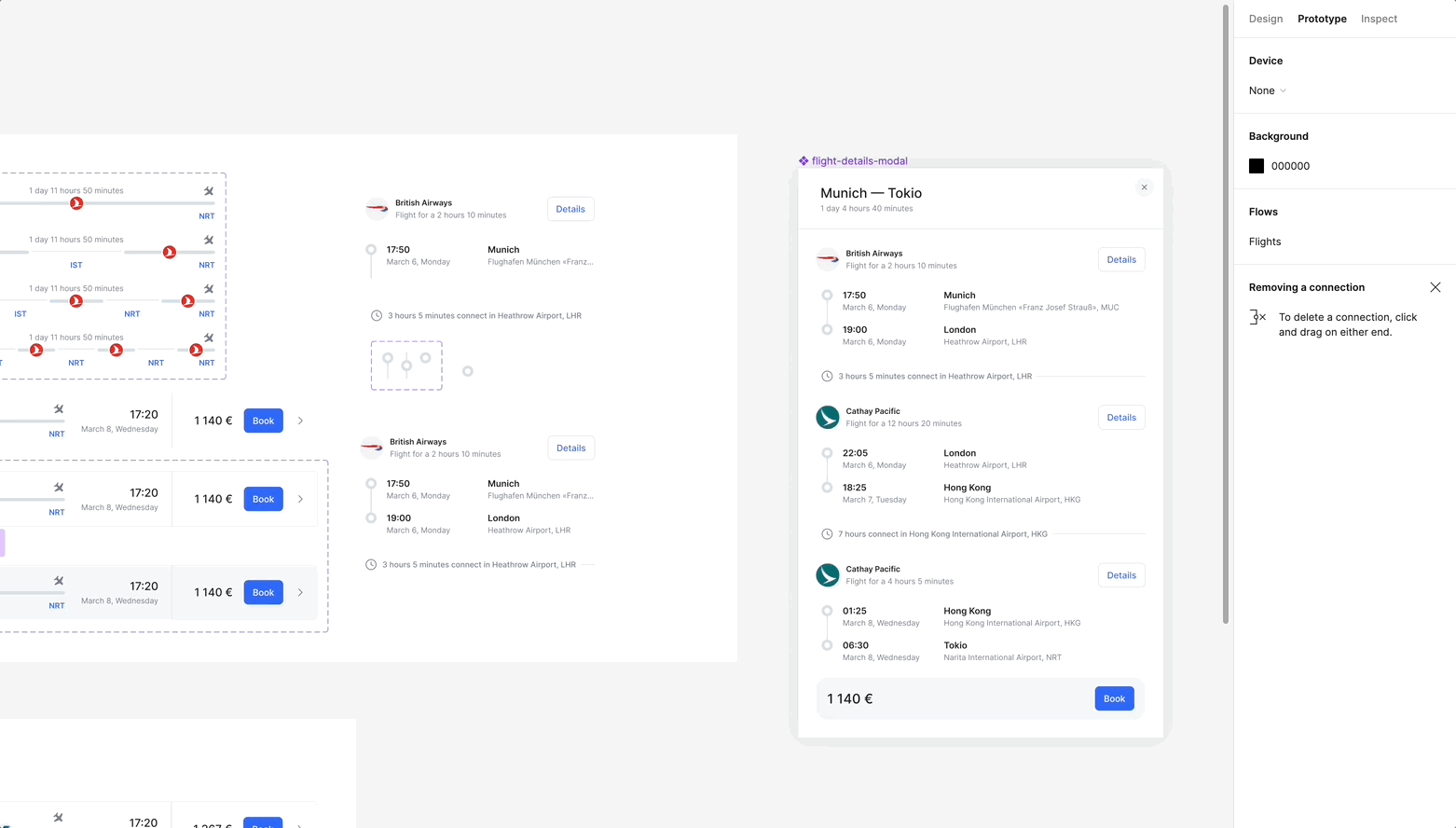Click the black background color swatch

pos(1257,166)
